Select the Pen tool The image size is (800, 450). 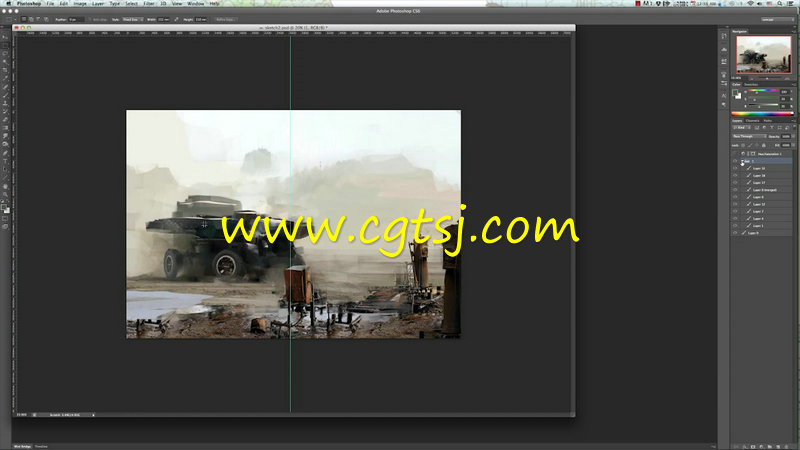(x=5, y=153)
